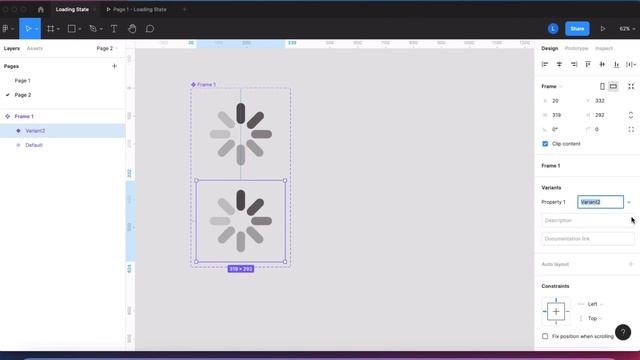
Task: Switch to the Inspect tab
Action: coord(604,48)
